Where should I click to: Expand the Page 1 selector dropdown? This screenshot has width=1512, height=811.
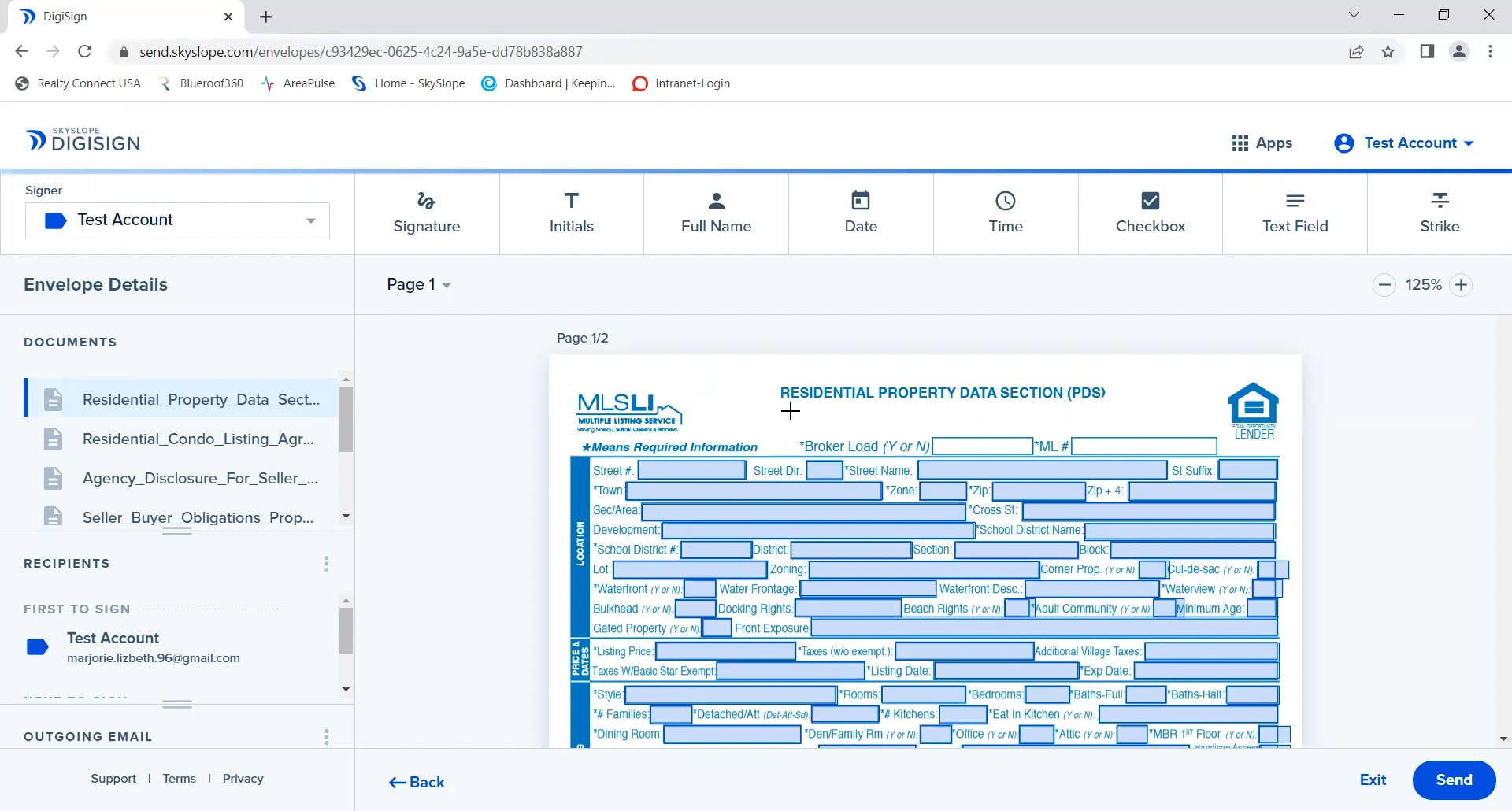pos(418,285)
